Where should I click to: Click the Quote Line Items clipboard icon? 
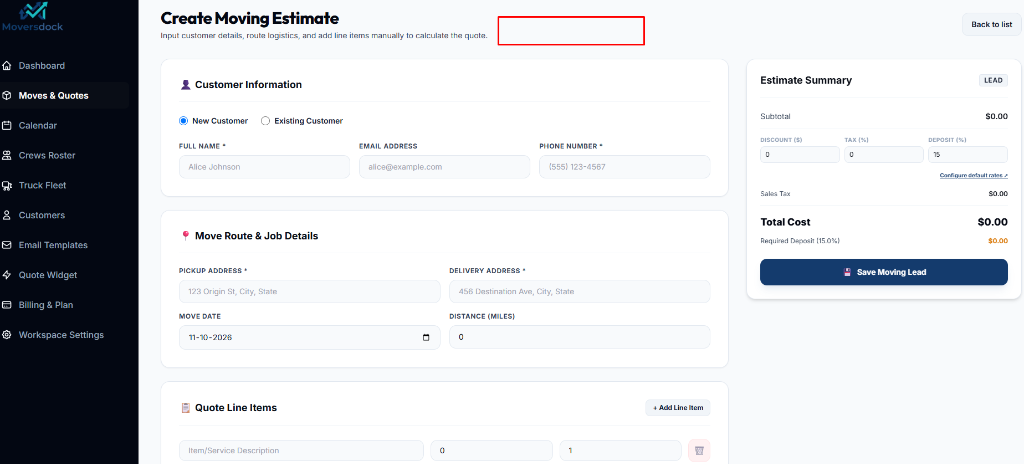185,408
